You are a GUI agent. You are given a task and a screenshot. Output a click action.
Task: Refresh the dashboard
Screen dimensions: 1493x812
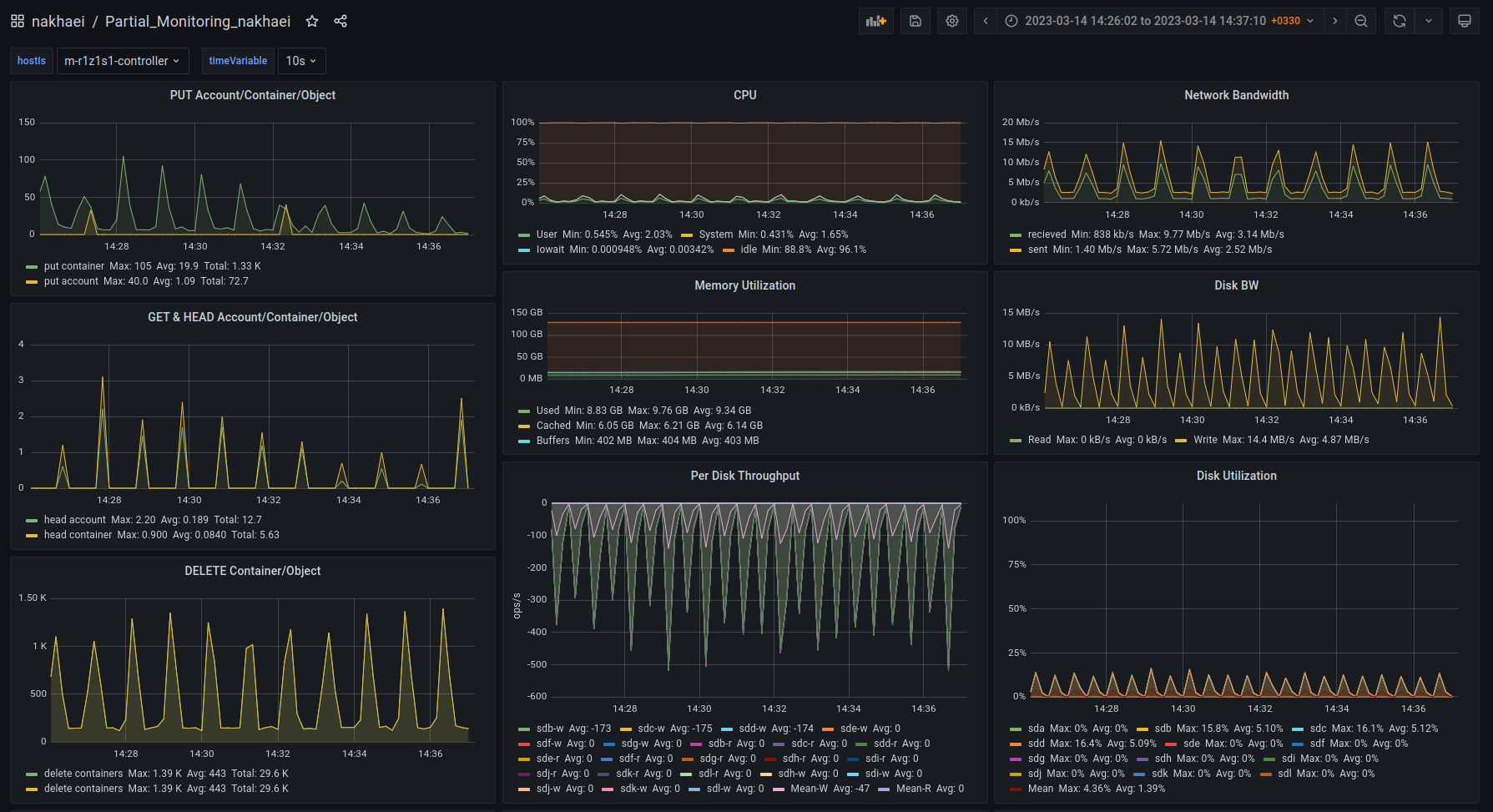[x=1400, y=21]
